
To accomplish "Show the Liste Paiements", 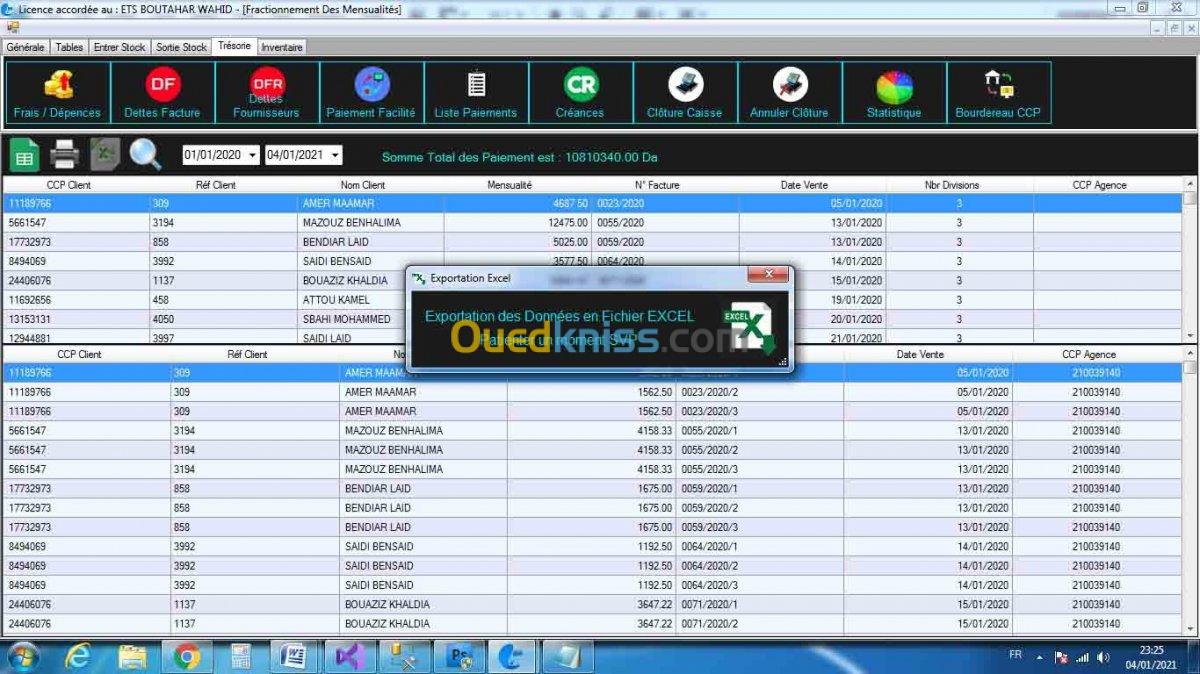I will tap(476, 93).
